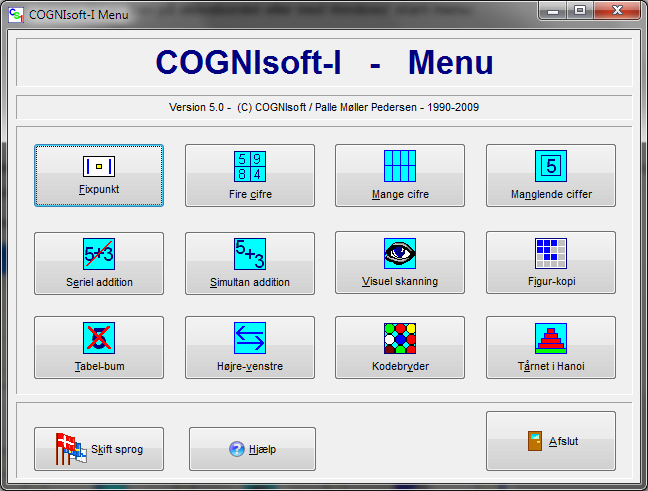Open Hjælp help button
Image resolution: width=648 pixels, height=491 pixels.
tap(252, 449)
